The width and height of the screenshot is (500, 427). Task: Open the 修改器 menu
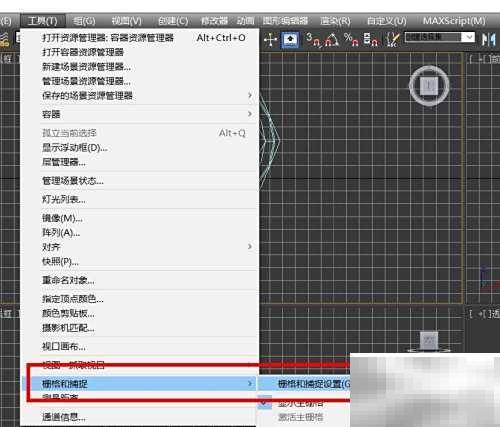(x=214, y=21)
